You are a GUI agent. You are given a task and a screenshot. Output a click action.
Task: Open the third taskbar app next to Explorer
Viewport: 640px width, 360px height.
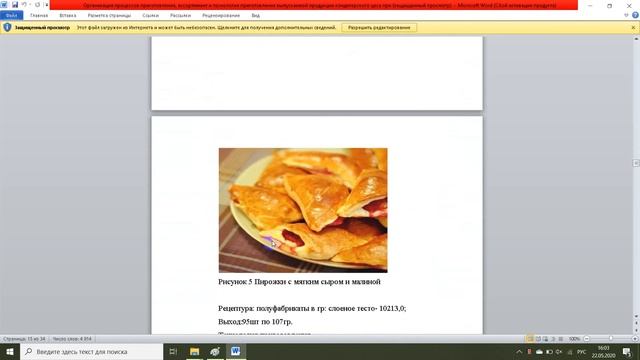215,351
